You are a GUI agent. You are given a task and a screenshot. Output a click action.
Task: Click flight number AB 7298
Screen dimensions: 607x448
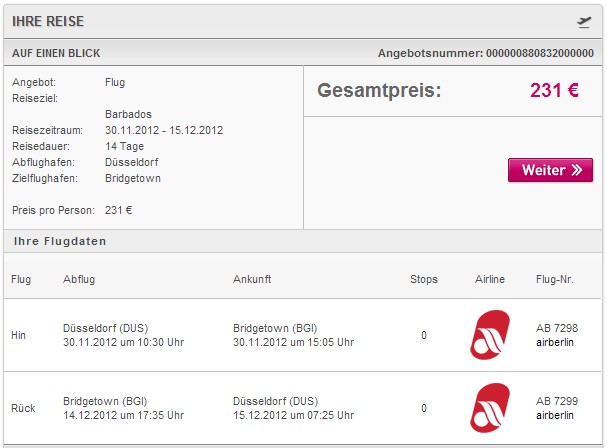tap(557, 328)
